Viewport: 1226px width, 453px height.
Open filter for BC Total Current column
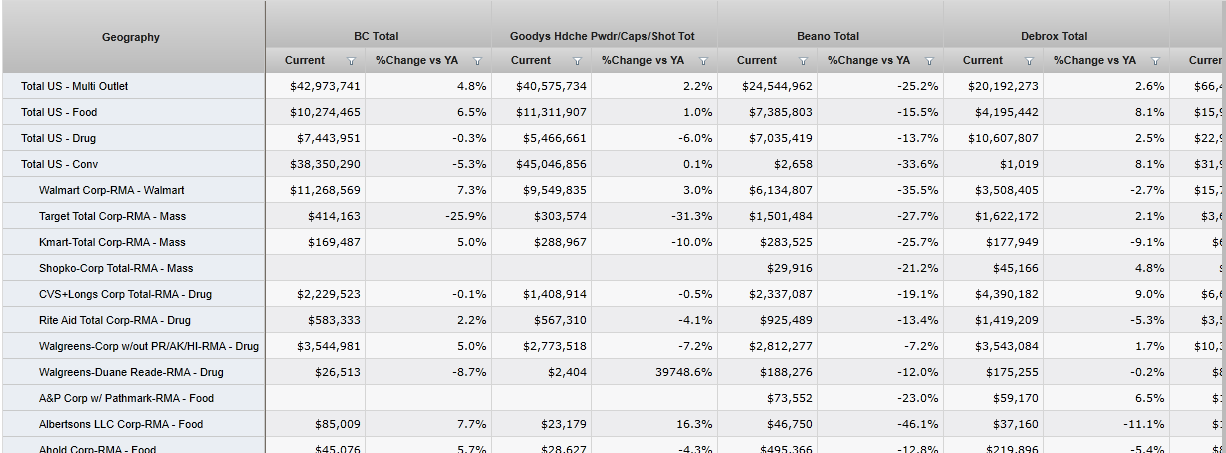click(351, 61)
